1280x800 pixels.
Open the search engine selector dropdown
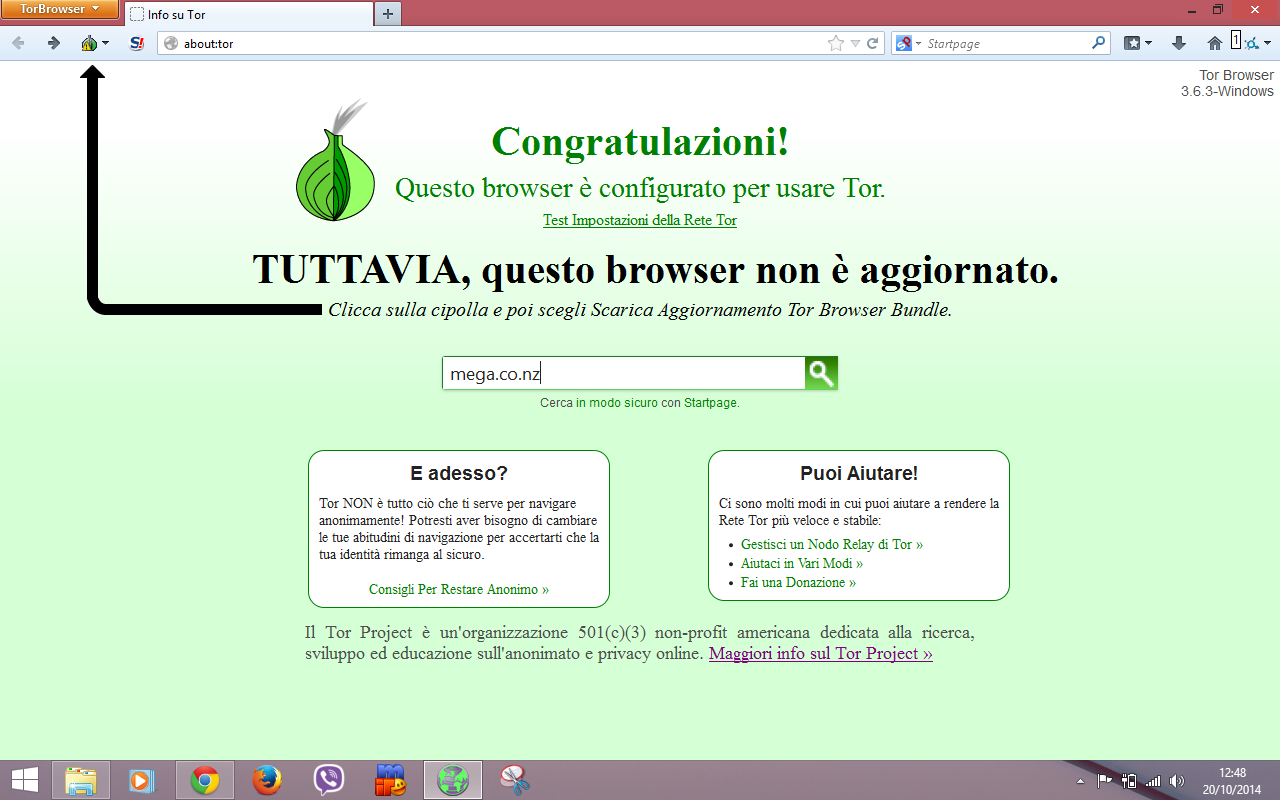(x=909, y=43)
